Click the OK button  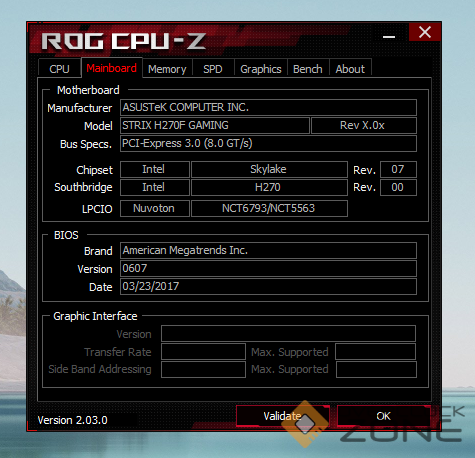384,416
